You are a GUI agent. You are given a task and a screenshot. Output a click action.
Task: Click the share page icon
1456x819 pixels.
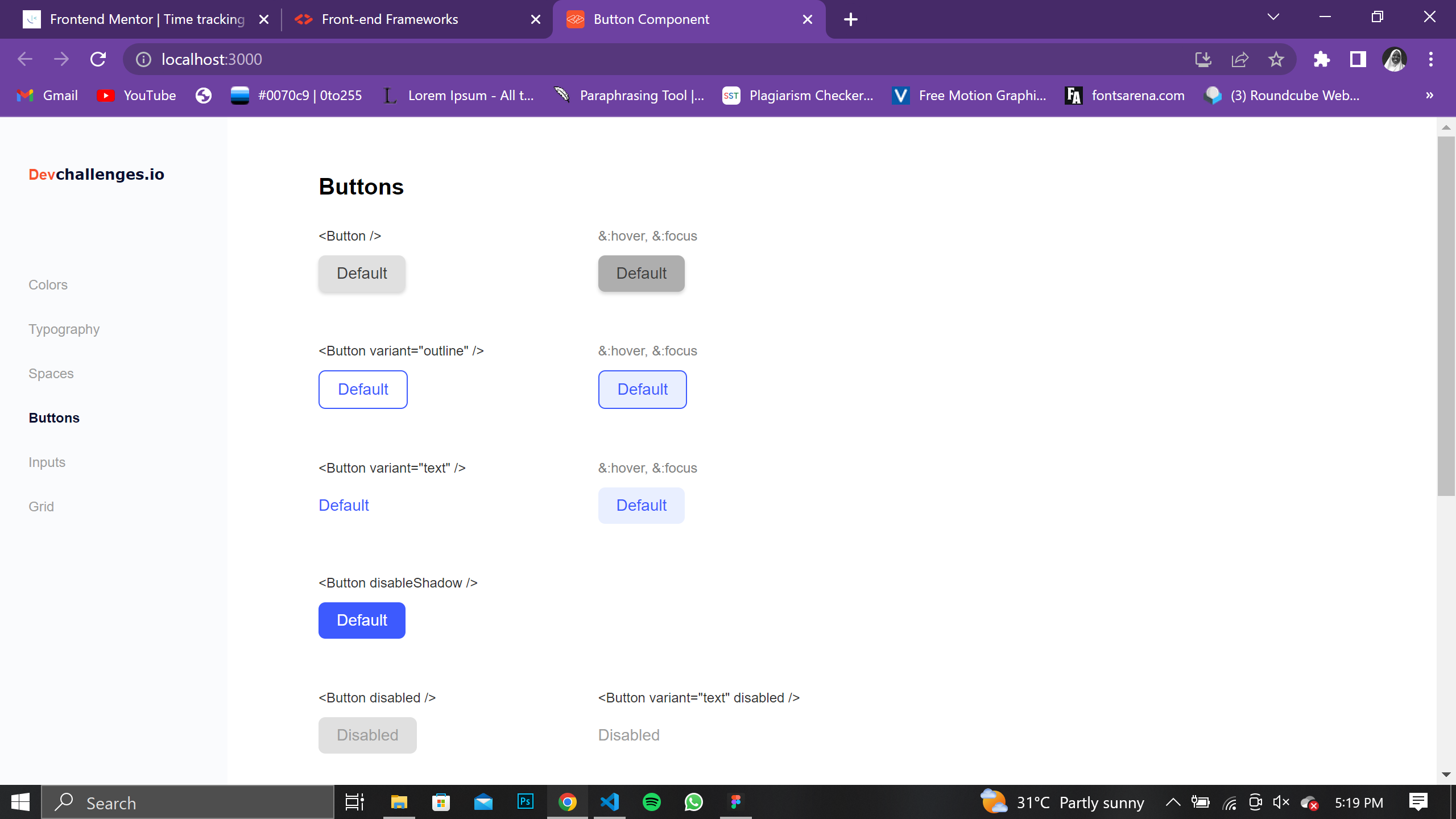1239,59
